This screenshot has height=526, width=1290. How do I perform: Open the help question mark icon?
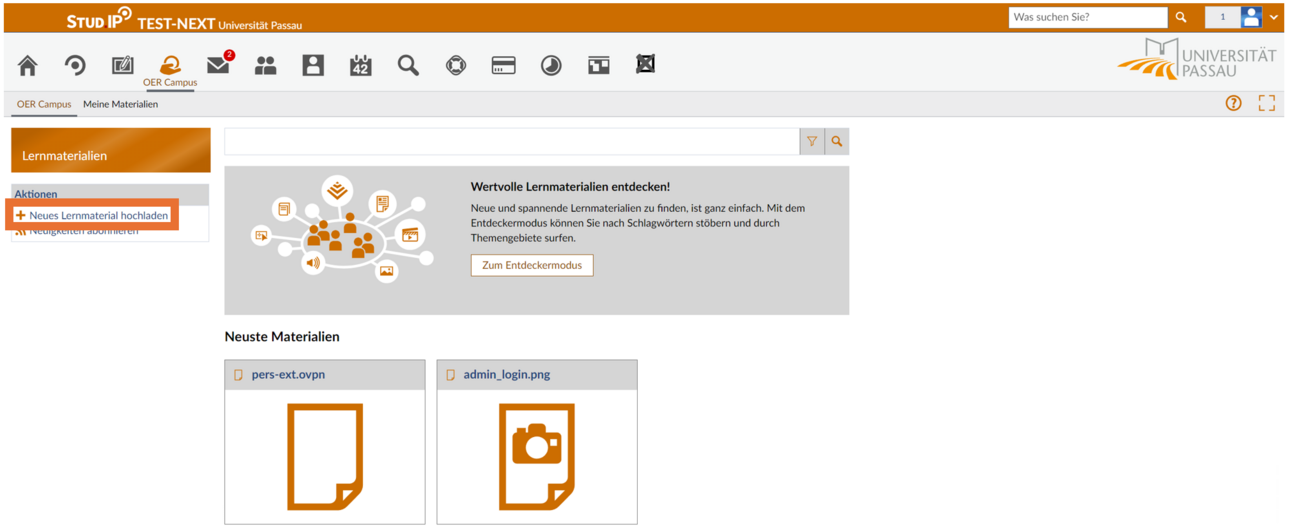pos(1233,103)
